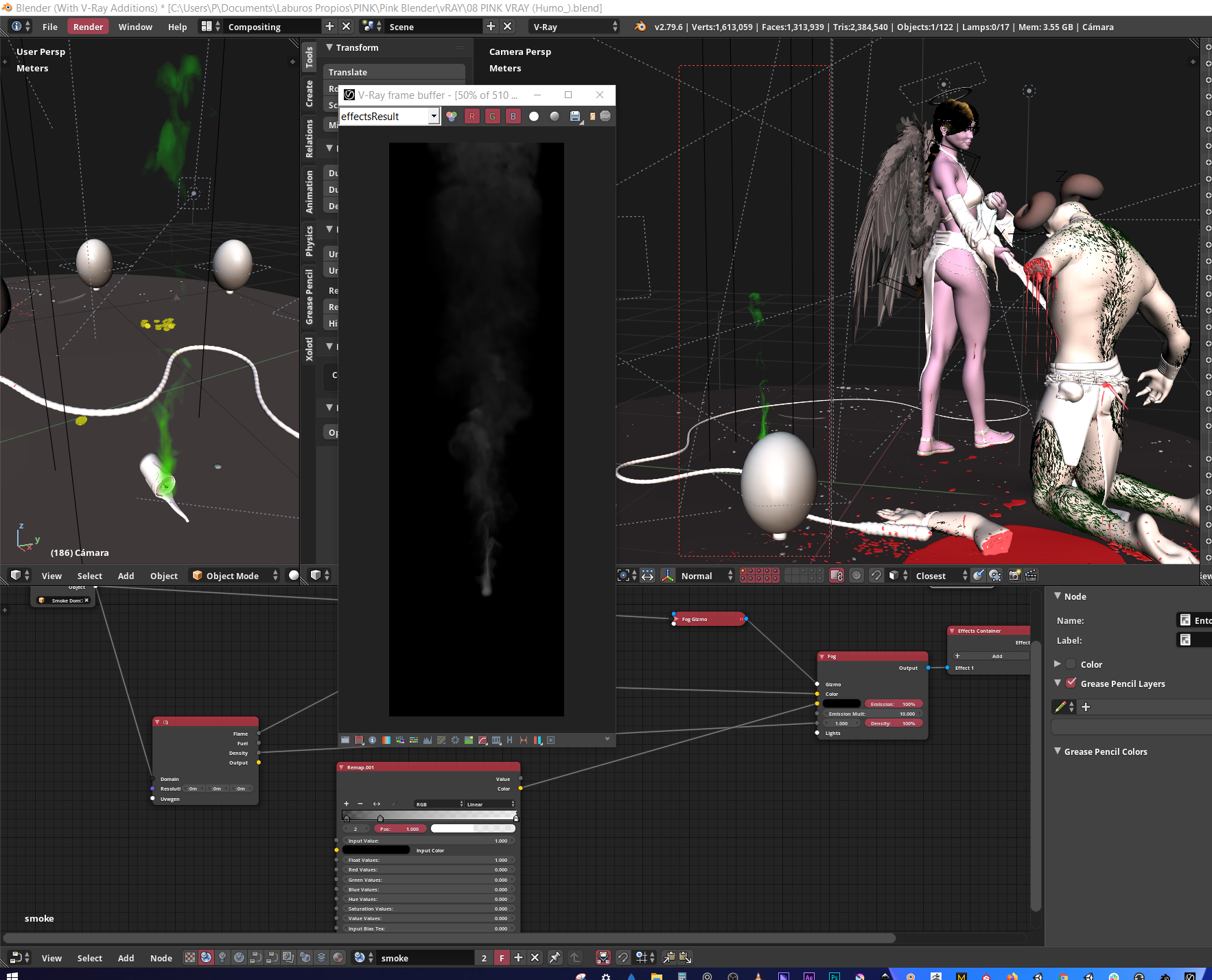
Task: Open the Window menu
Action: pyautogui.click(x=135, y=27)
